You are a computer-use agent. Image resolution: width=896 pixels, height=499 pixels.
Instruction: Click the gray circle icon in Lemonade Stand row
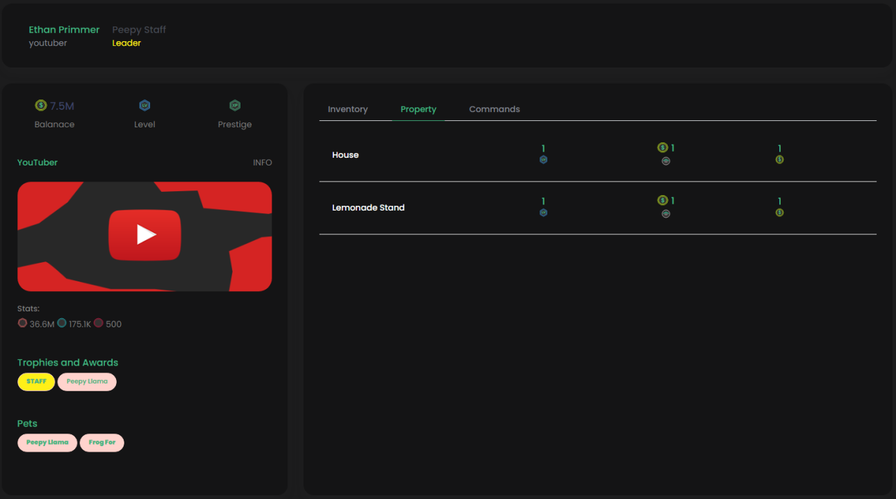(x=666, y=214)
